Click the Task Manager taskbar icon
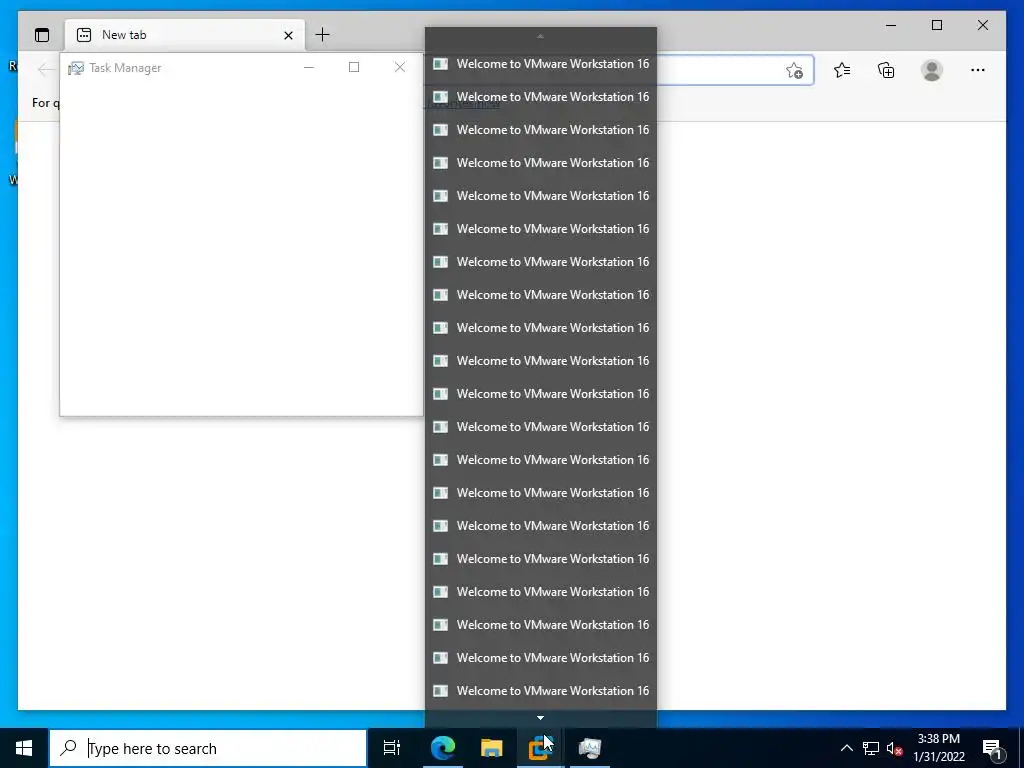This screenshot has width=1024, height=768. click(589, 748)
